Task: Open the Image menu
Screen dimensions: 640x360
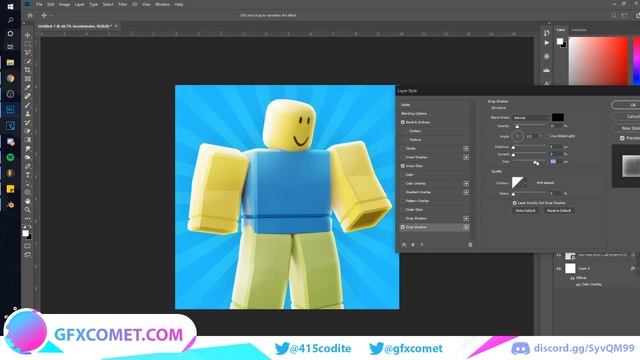Action: coord(64,4)
